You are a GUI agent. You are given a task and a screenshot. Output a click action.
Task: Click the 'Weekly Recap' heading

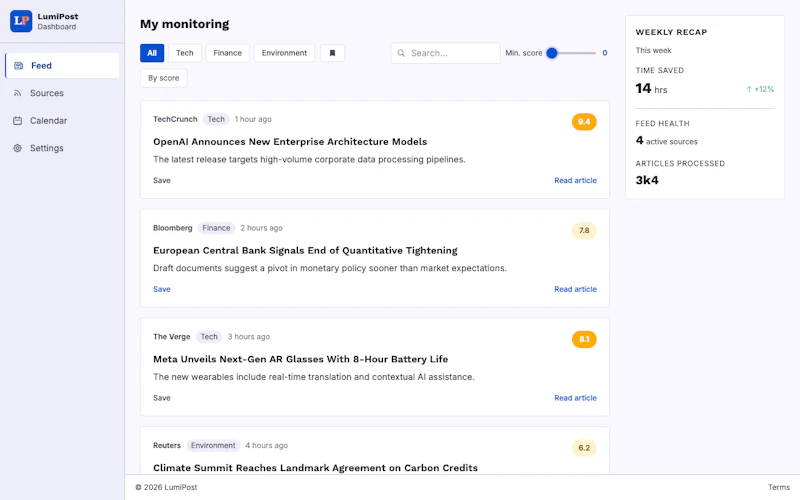671,32
